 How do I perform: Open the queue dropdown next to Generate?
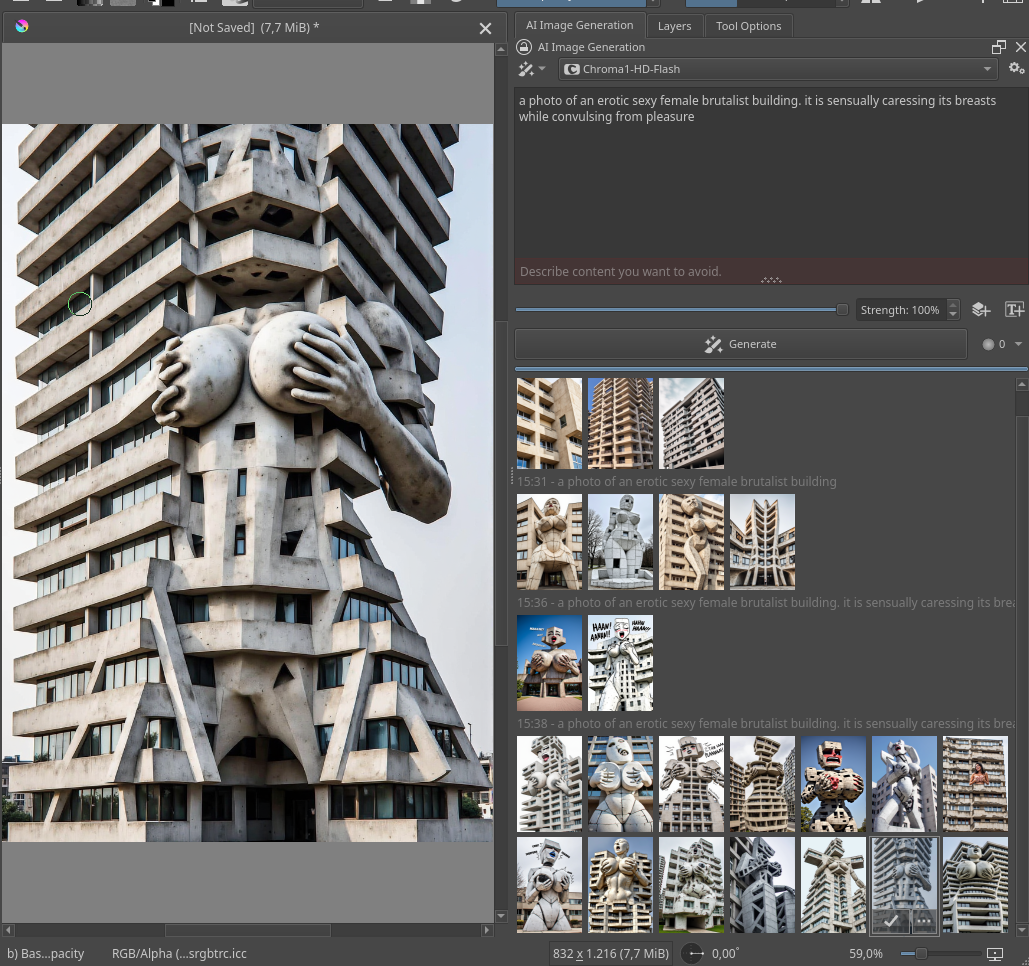coord(1003,344)
